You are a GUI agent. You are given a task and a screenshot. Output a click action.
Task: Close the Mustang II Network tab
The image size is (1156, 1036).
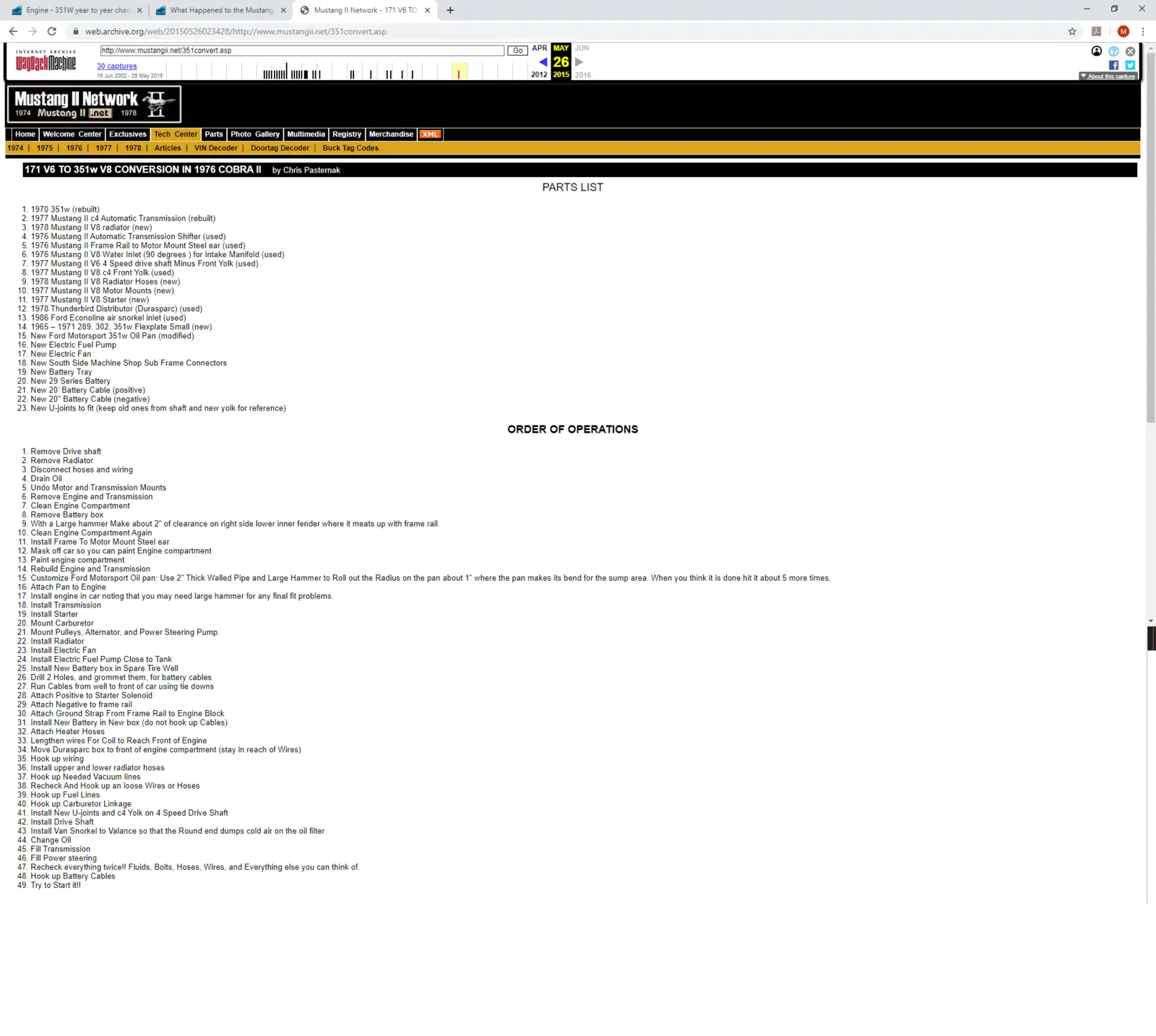[x=428, y=10]
